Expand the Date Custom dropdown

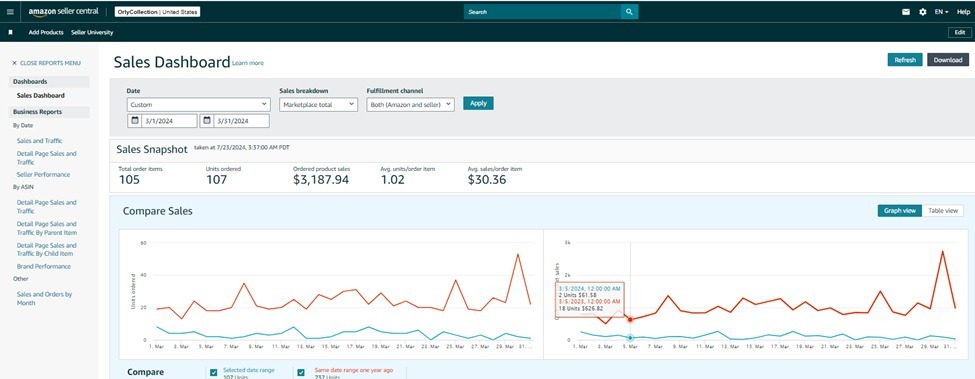198,104
